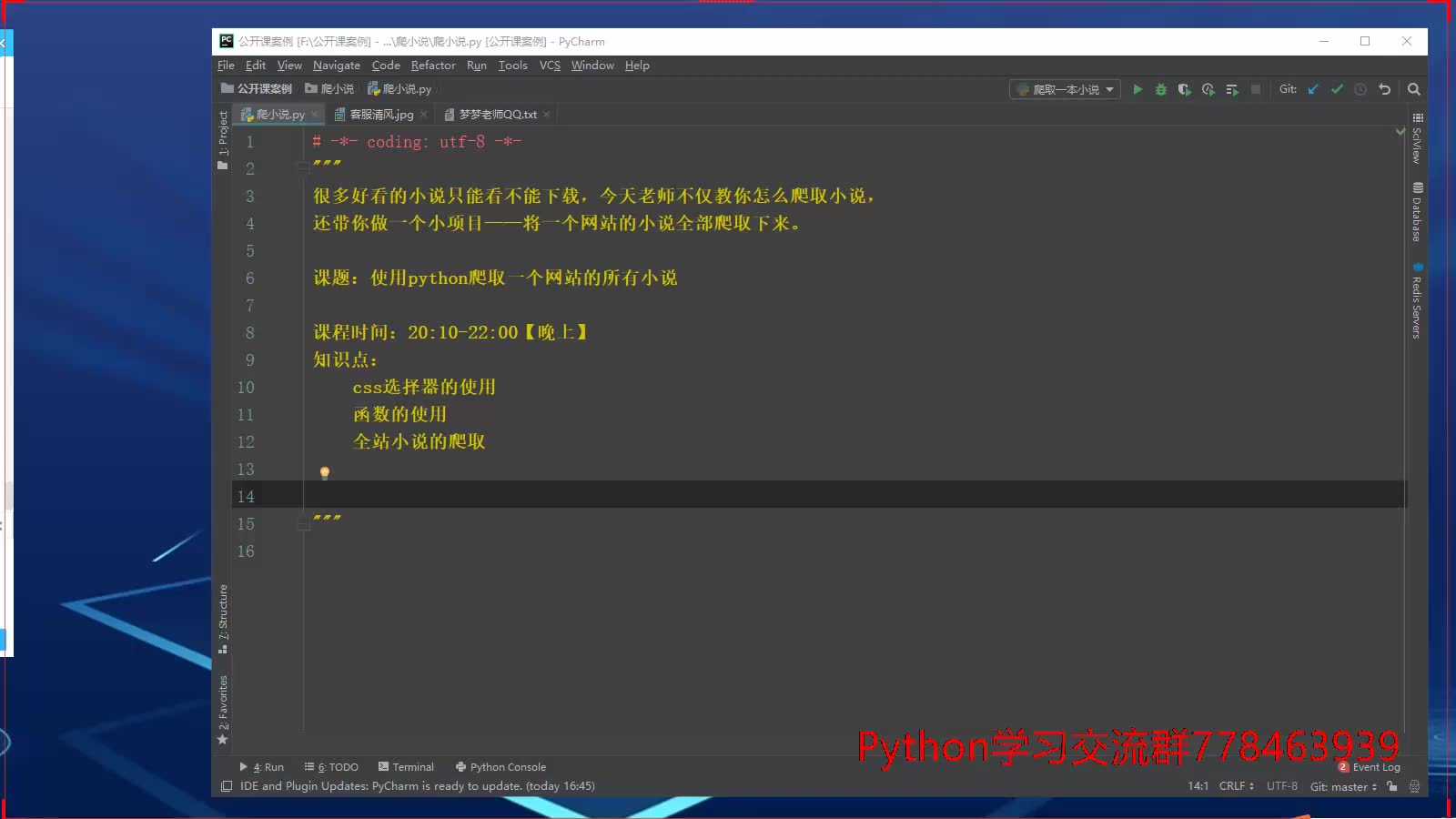
Task: Click 爬小说.py file breadcrumb
Action: coord(399,89)
